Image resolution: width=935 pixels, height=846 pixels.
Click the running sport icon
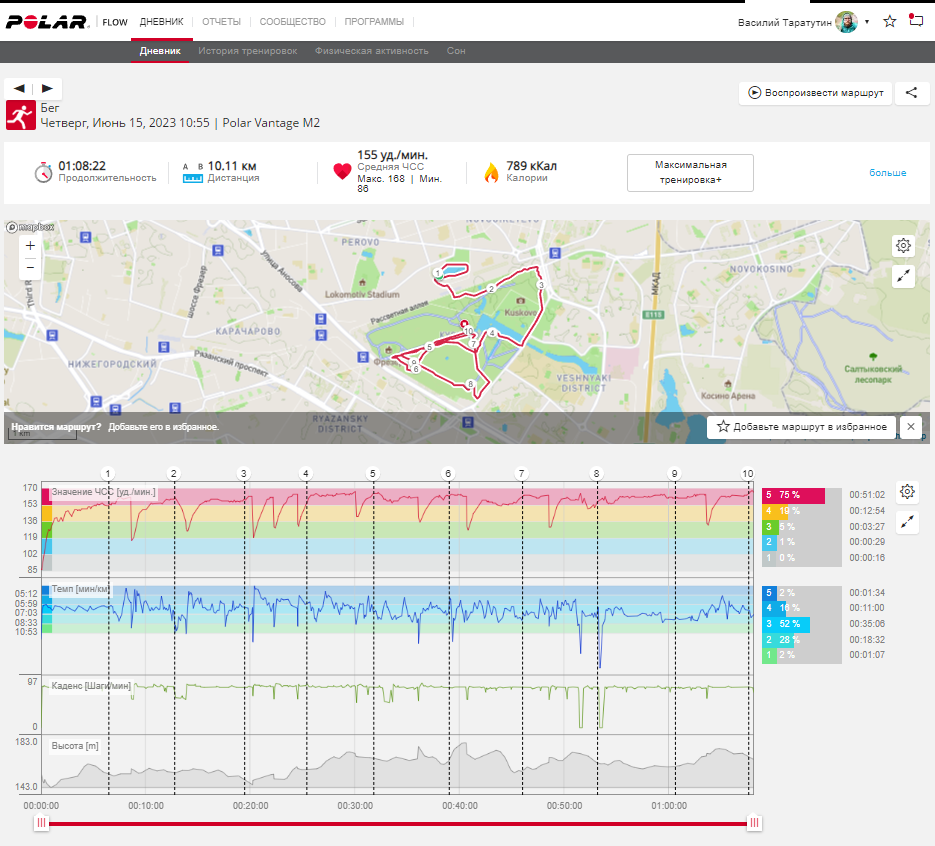21,115
